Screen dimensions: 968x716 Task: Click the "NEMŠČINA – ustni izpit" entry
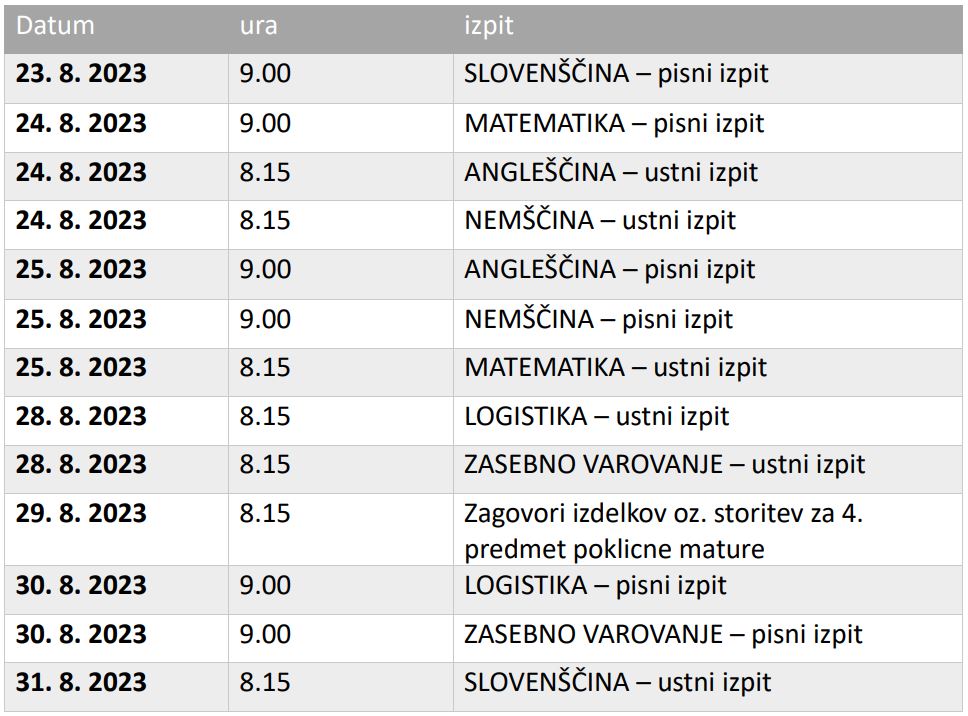(600, 220)
